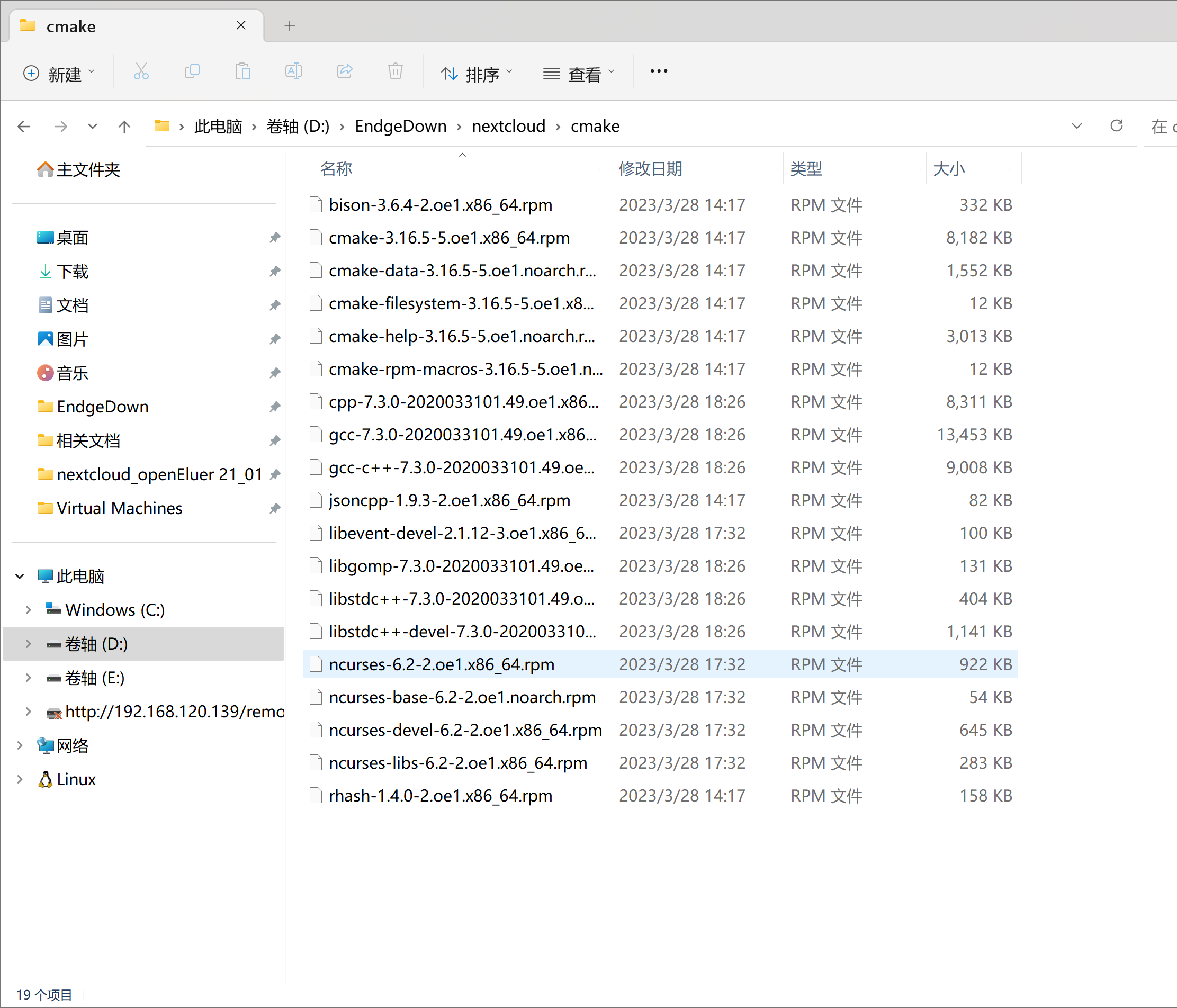1177x1008 pixels.
Task: Click the Delete trash bin icon
Action: (396, 72)
